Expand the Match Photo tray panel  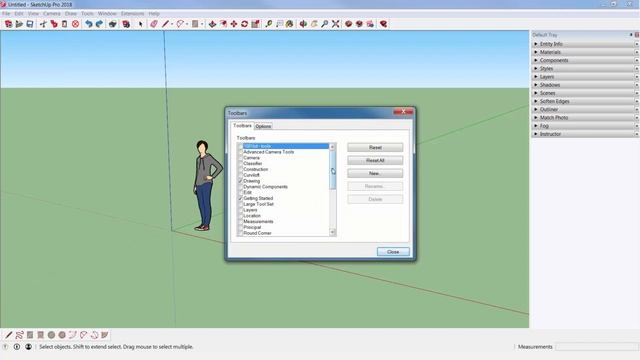[585, 118]
